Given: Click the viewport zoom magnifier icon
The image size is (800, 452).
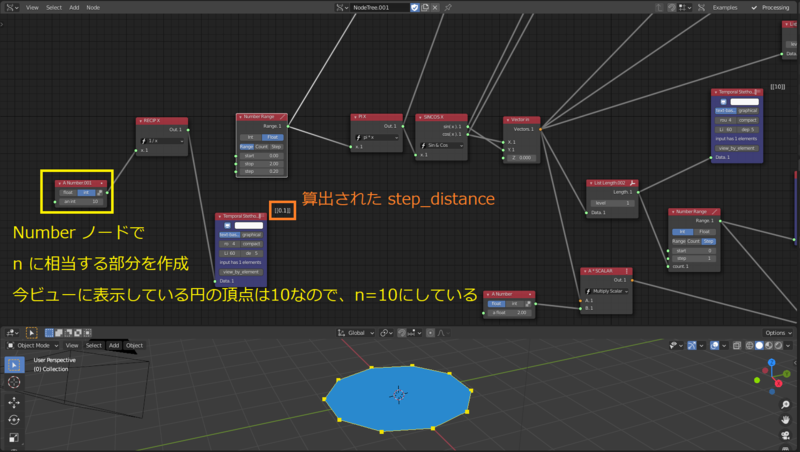Looking at the screenshot, I should pos(785,405).
